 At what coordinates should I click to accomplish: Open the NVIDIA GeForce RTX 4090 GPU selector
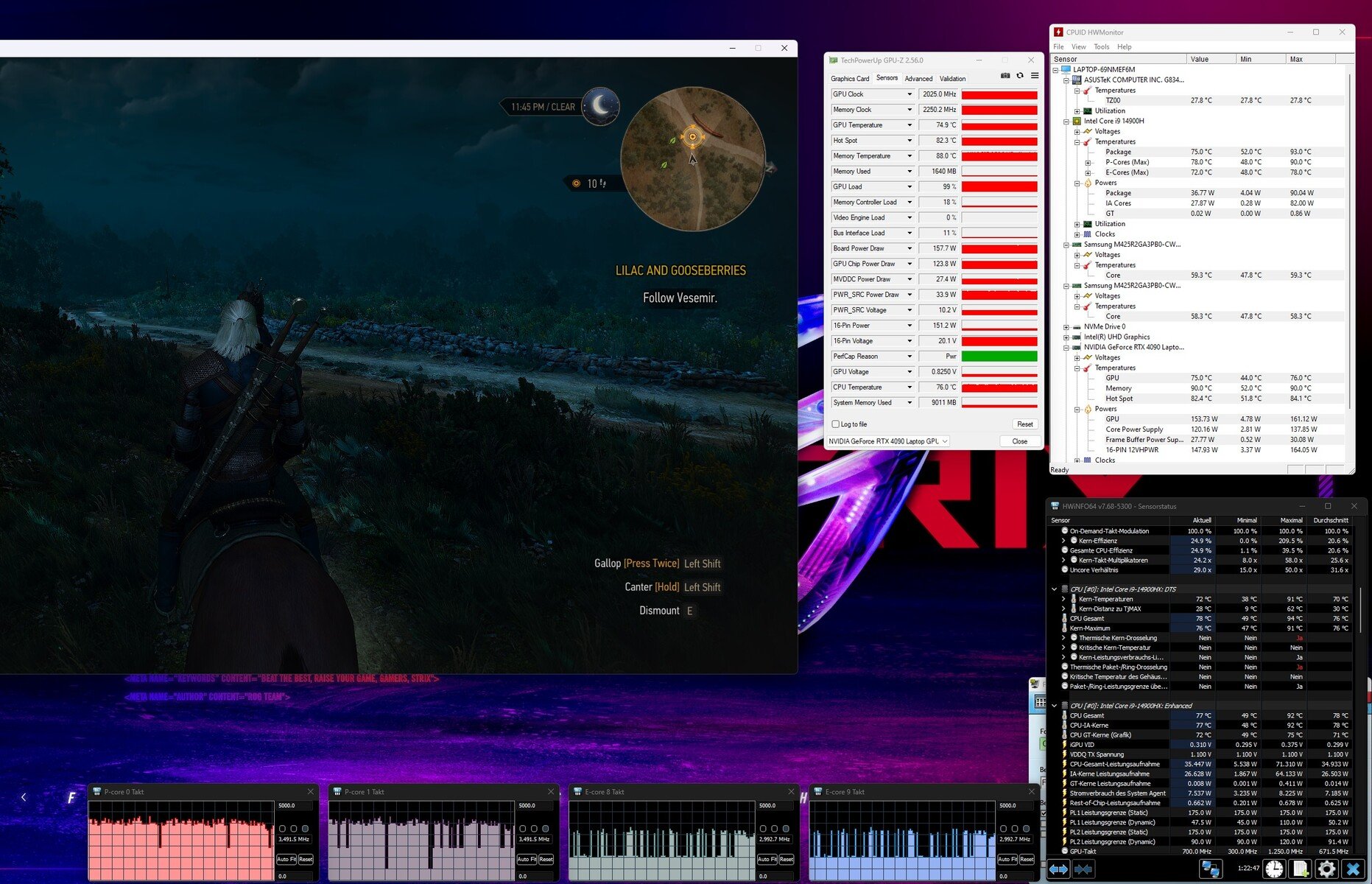(888, 441)
